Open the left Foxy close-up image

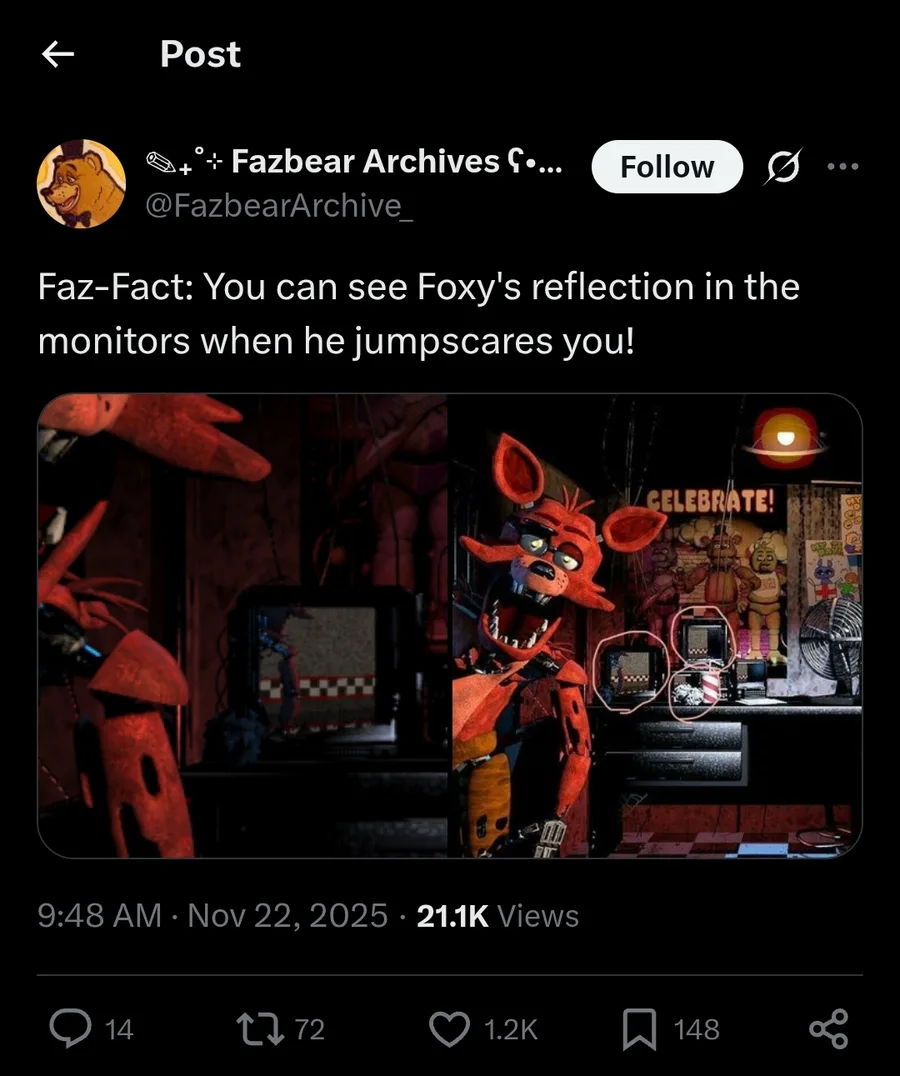242,626
